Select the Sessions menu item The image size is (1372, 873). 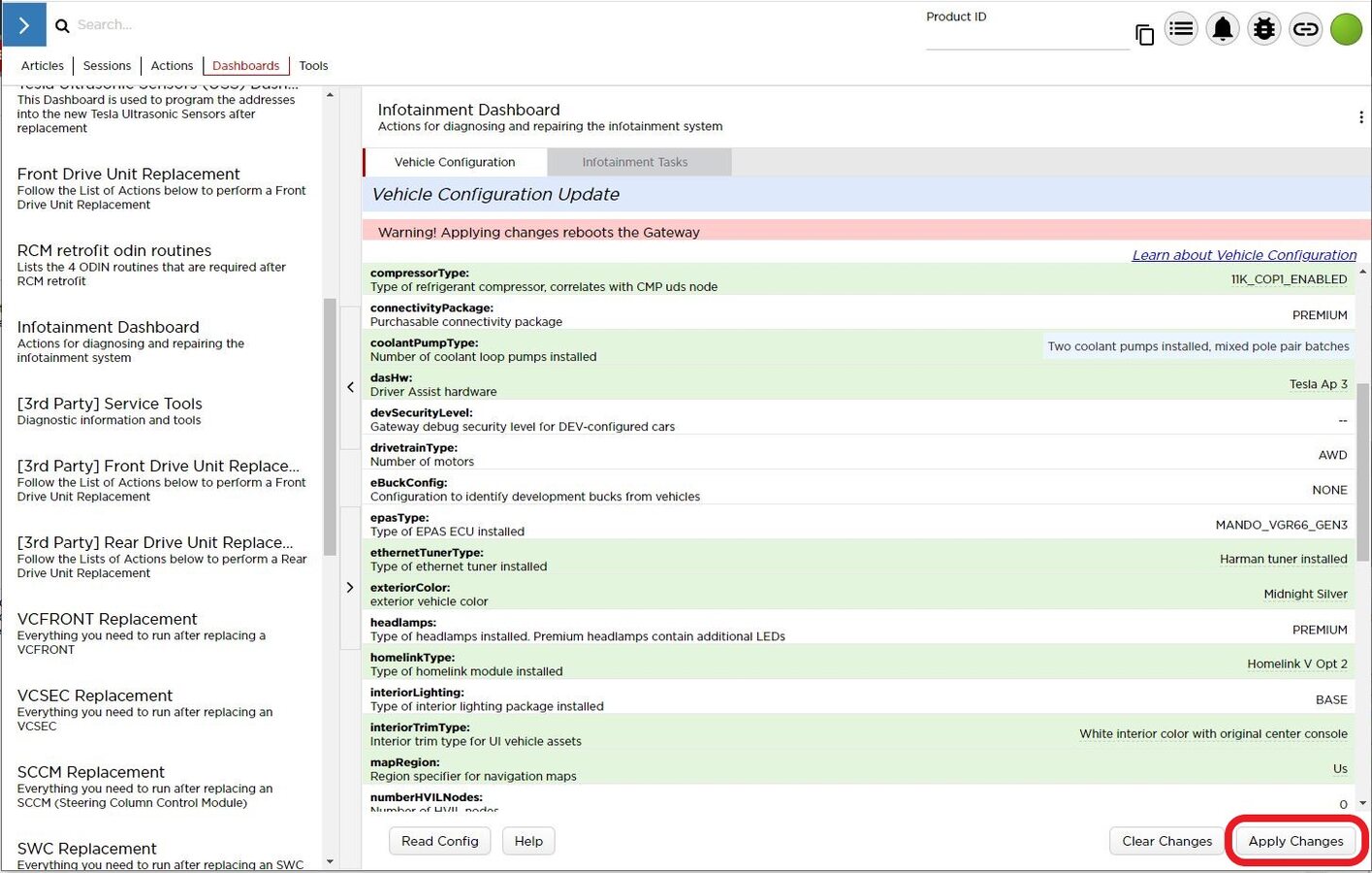107,66
